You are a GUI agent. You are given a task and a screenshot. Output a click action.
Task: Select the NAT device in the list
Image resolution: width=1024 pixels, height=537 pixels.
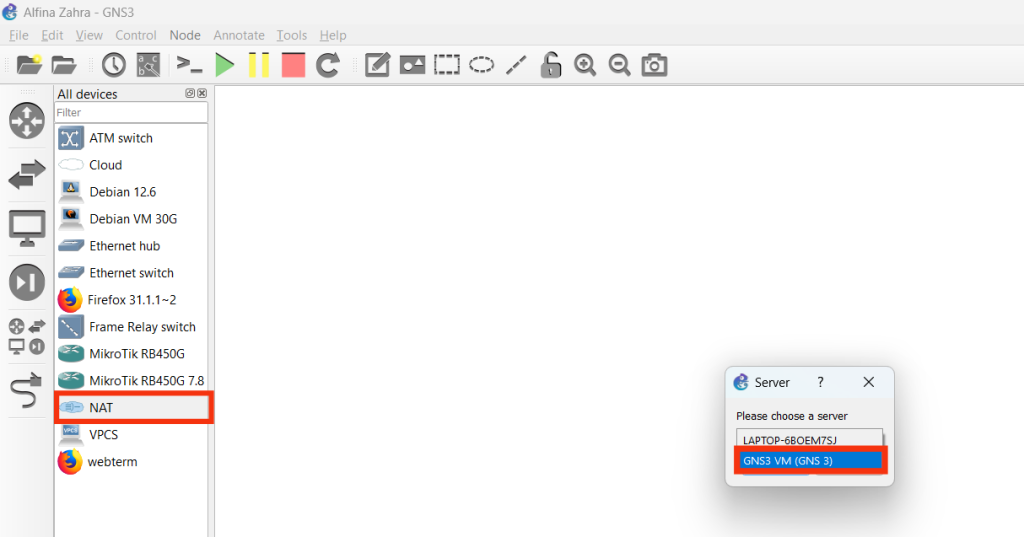(133, 408)
